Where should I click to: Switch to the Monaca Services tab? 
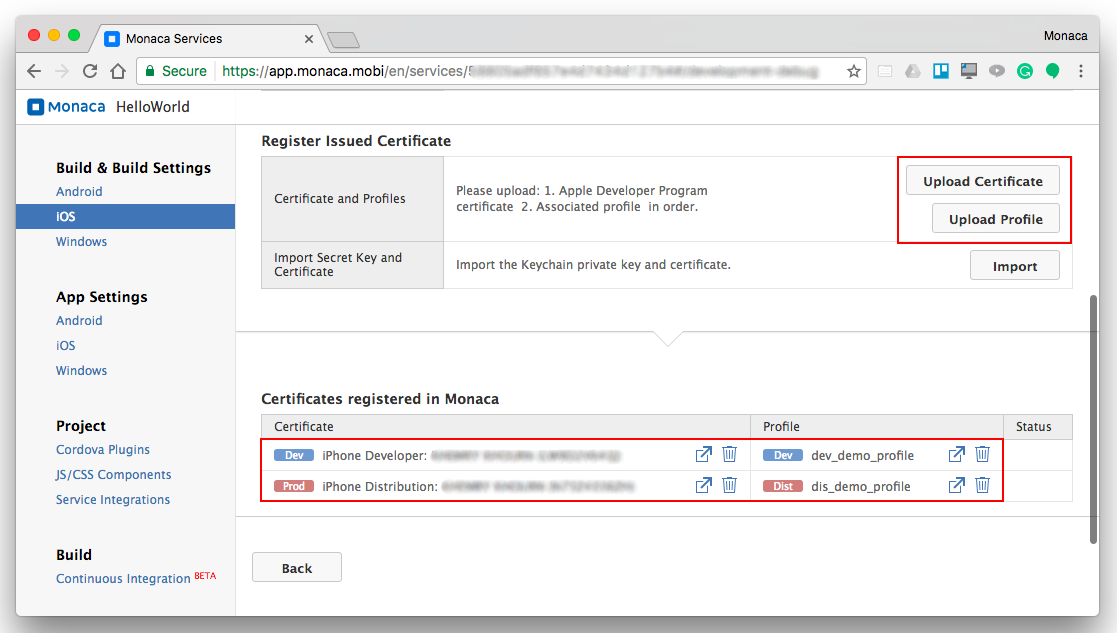[174, 39]
